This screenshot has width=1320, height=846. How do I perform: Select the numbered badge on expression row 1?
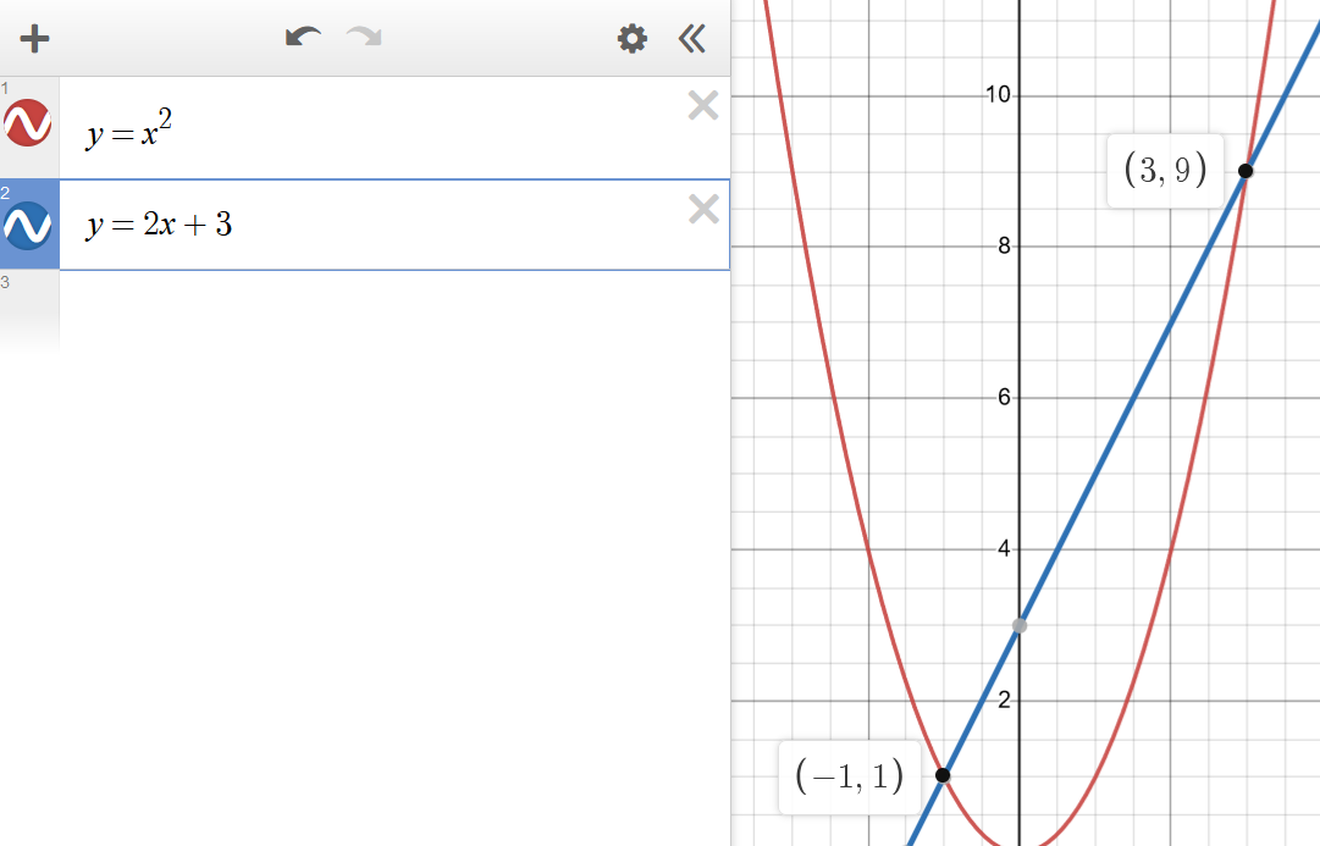pyautogui.click(x=8, y=89)
